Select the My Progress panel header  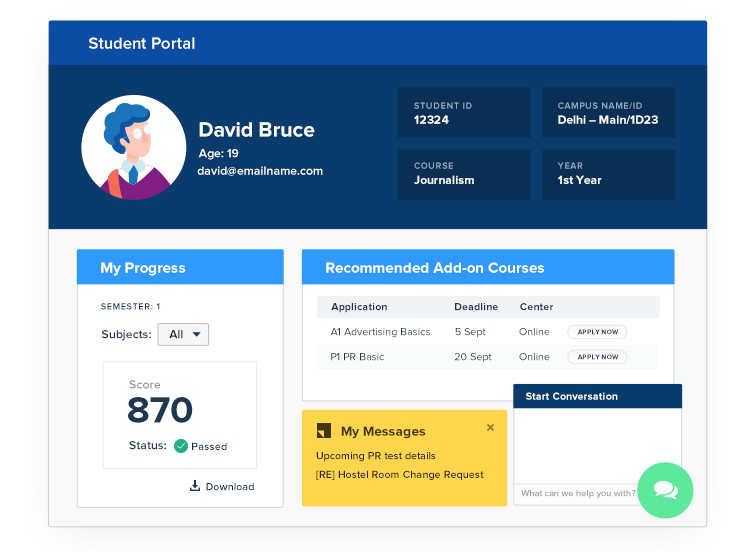pyautogui.click(x=180, y=268)
